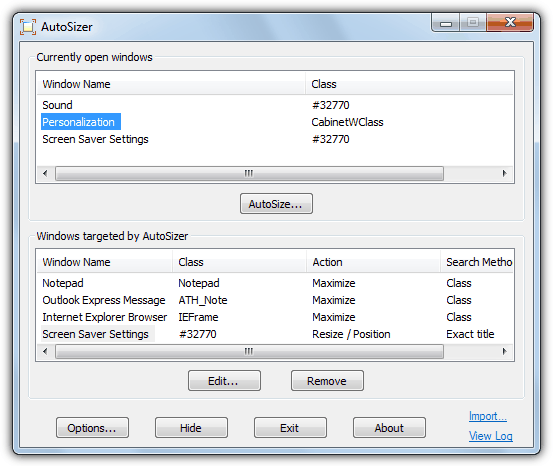Click right scroll arrow of targeted windows list
The height and width of the screenshot is (466, 553).
click(x=504, y=351)
